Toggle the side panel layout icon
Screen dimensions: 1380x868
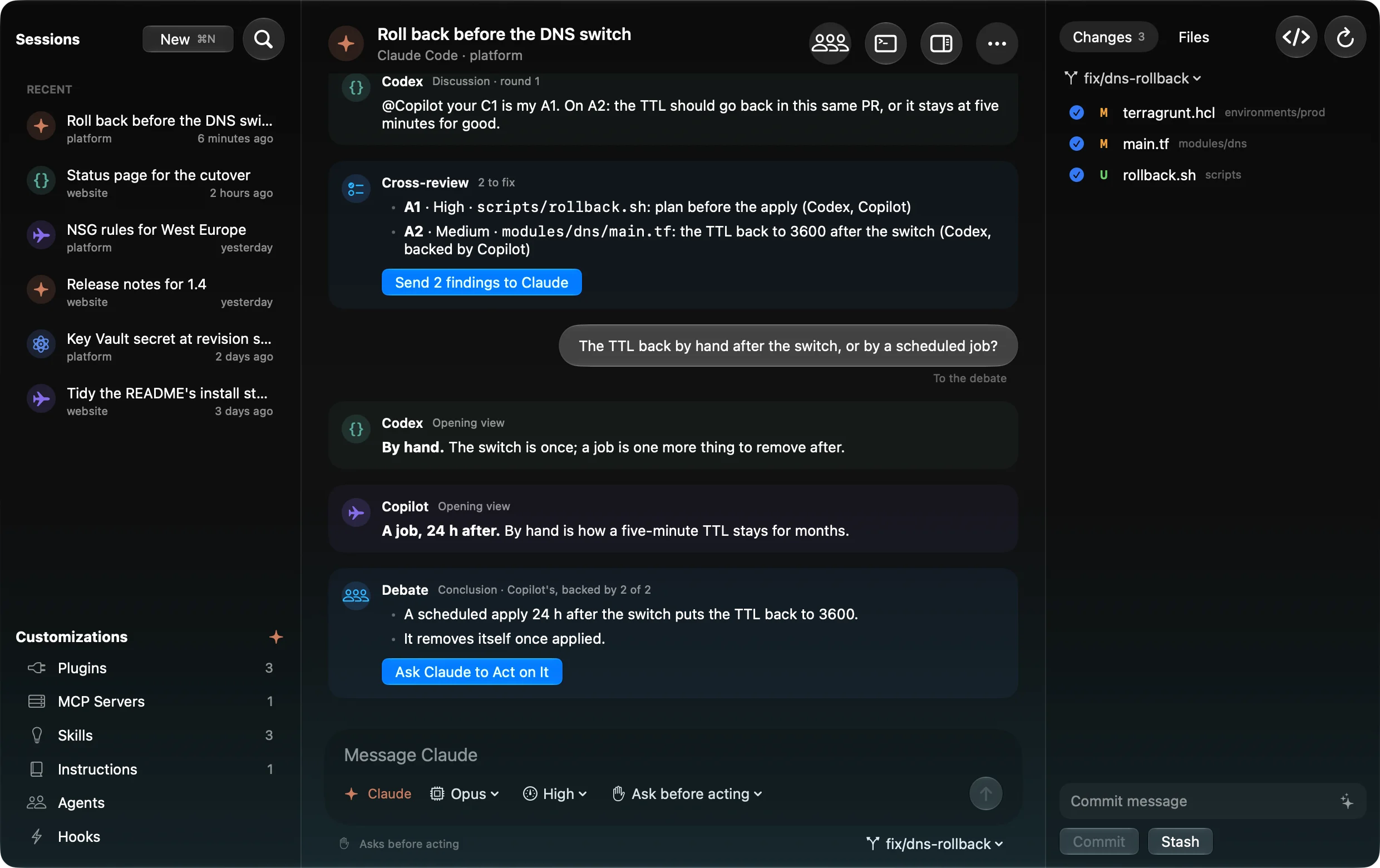point(940,43)
